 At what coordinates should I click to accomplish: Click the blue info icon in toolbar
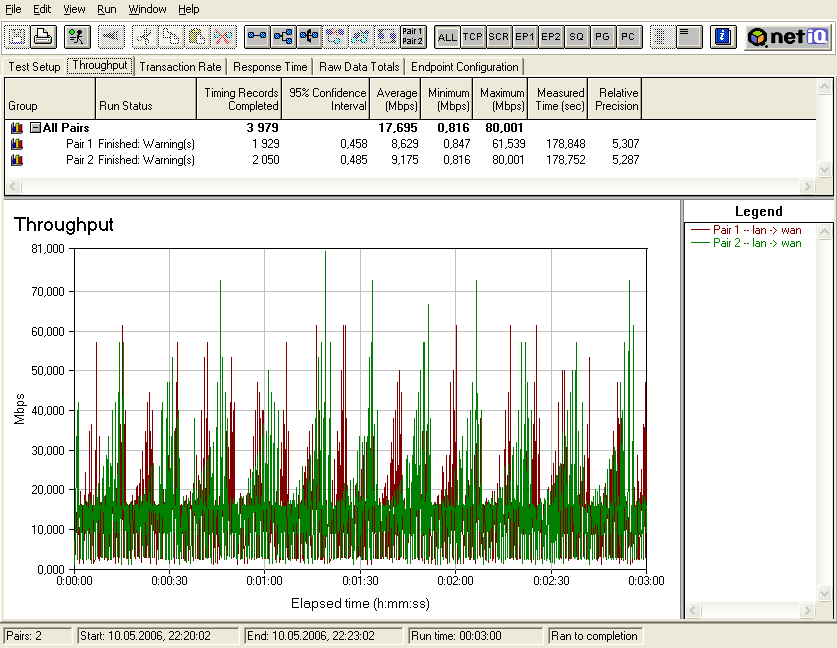pyautogui.click(x=723, y=37)
